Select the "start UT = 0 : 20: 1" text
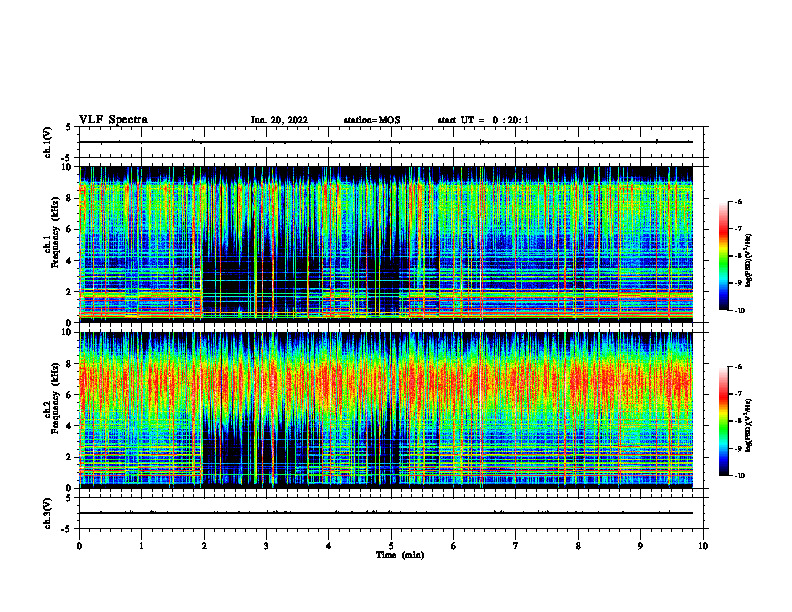 (x=483, y=120)
